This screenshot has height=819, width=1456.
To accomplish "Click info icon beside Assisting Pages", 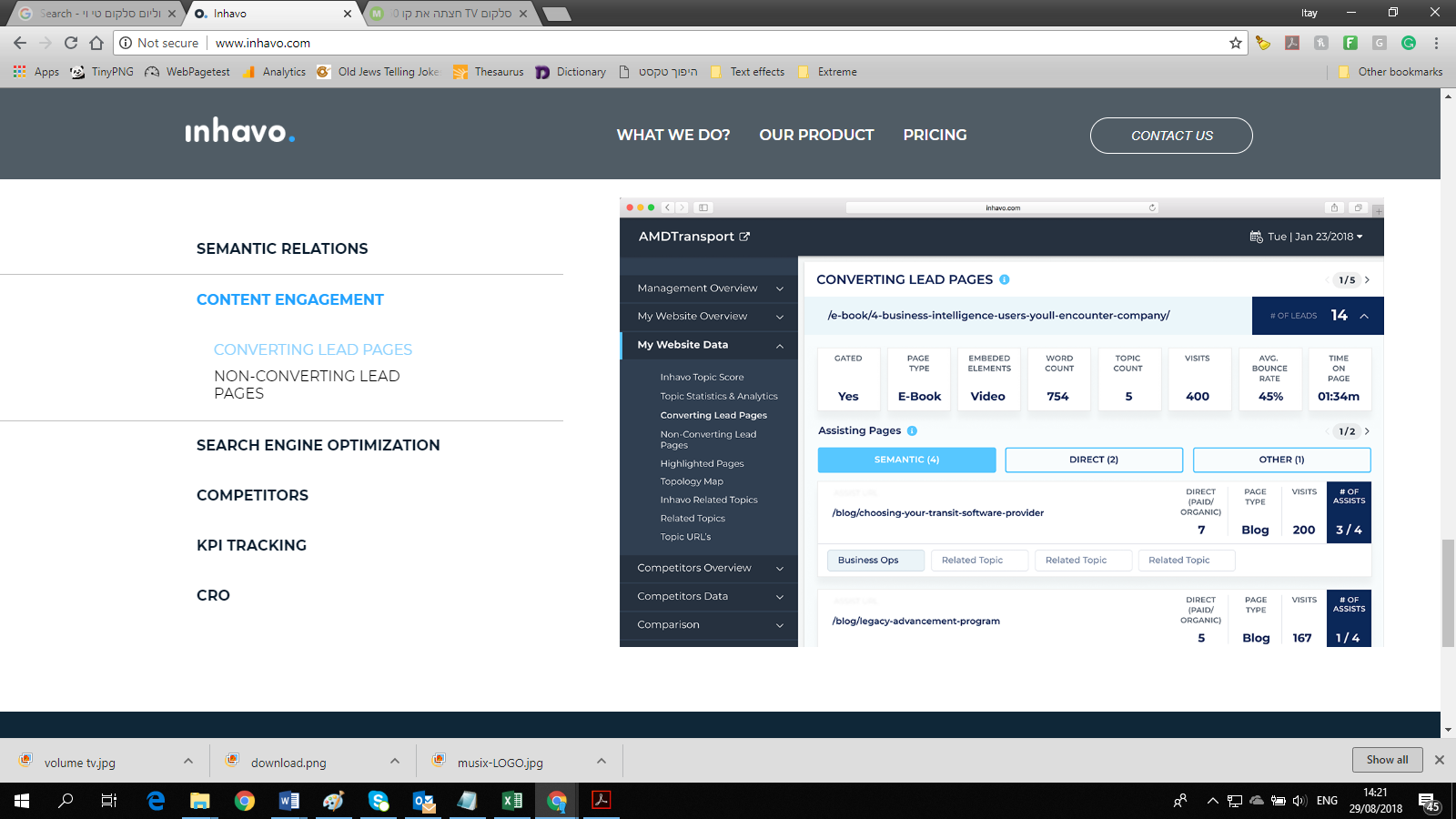I will (x=912, y=430).
